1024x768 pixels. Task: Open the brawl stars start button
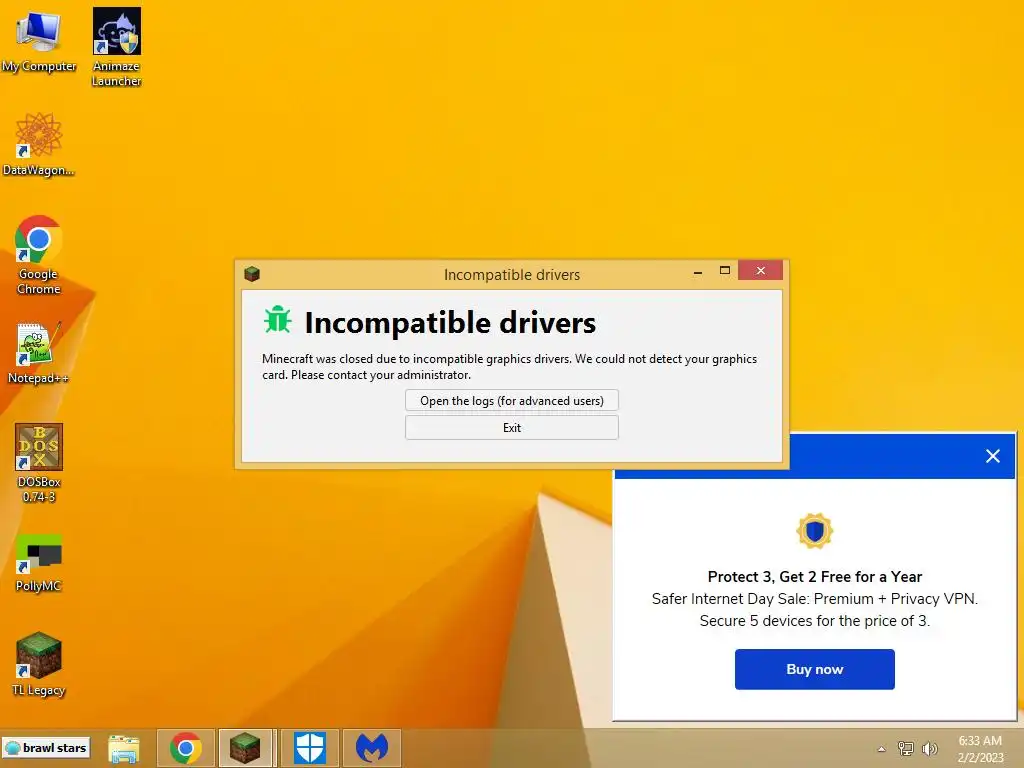click(46, 748)
